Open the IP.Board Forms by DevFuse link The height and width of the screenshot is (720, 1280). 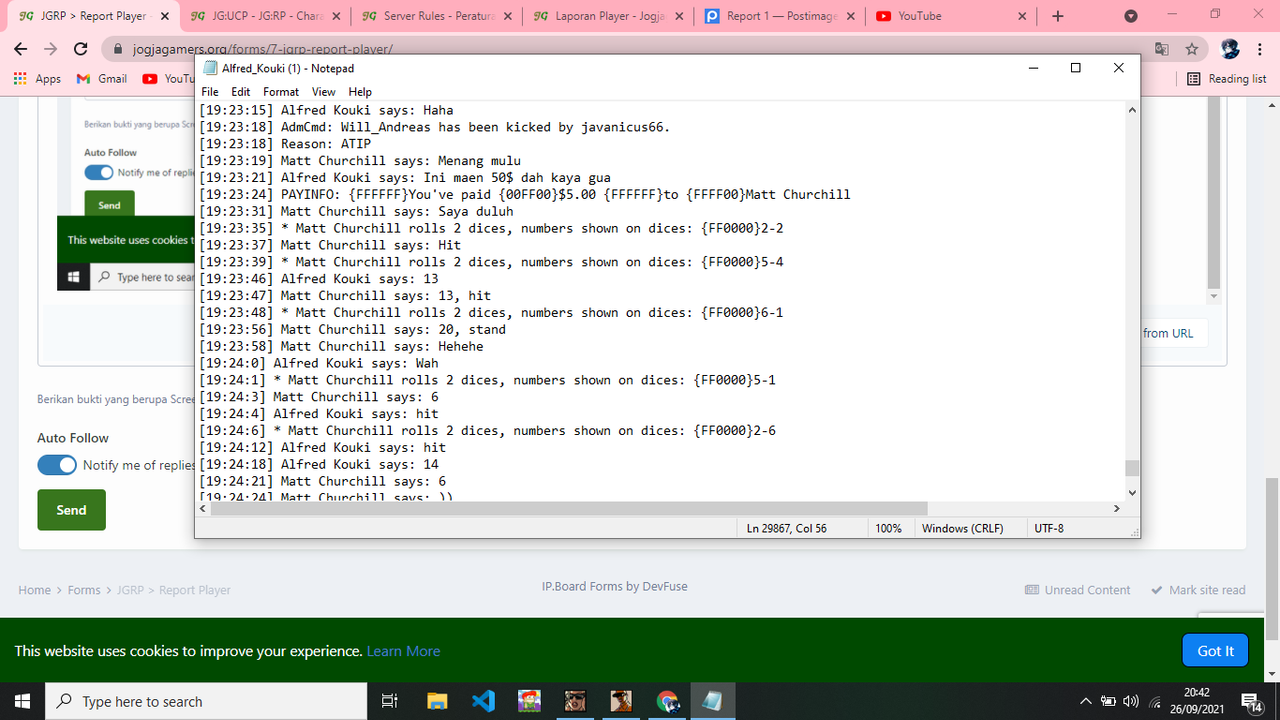tap(614, 587)
